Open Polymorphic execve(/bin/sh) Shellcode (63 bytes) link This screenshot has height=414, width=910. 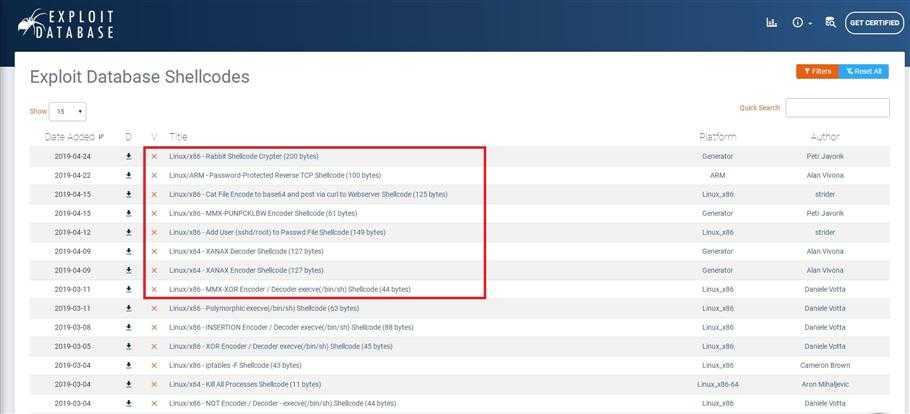[264, 308]
